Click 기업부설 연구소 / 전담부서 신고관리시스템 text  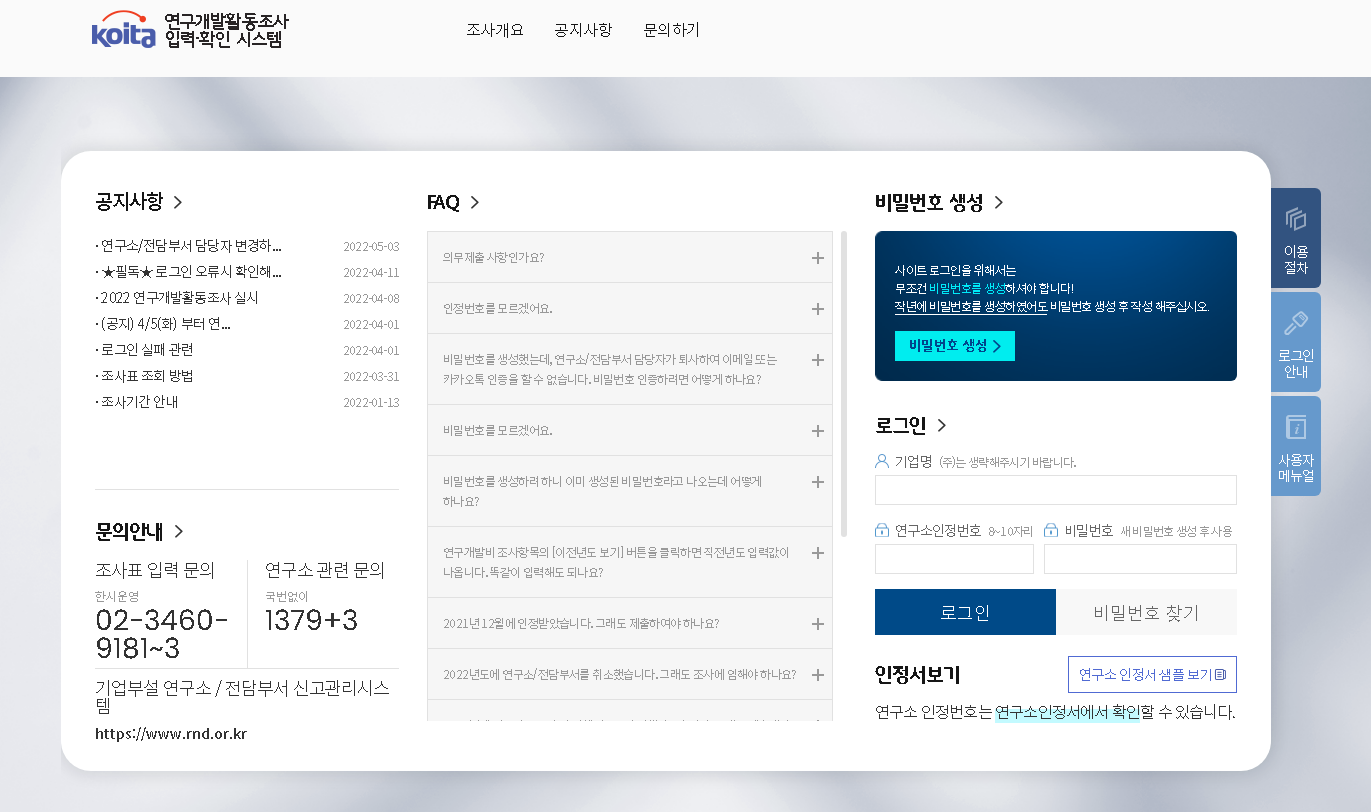[x=242, y=697]
